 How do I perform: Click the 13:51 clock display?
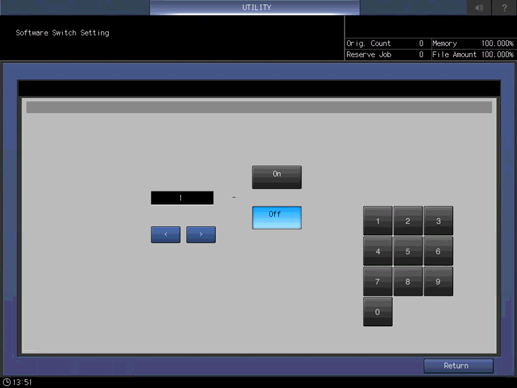22,382
